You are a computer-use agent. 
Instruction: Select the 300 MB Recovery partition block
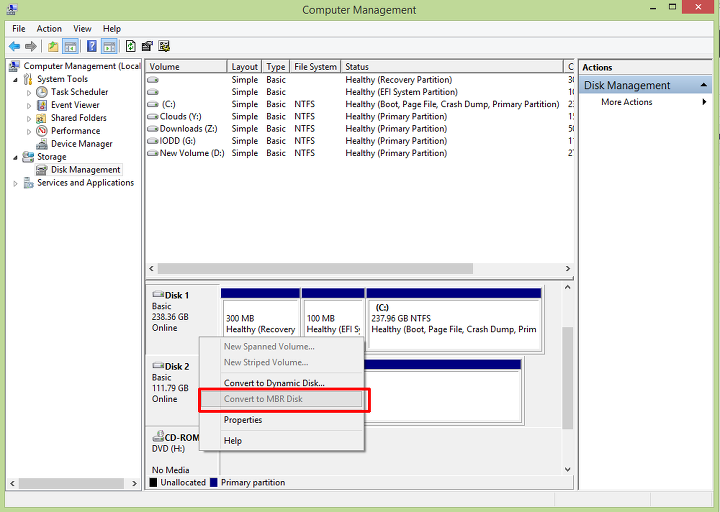[261, 319]
